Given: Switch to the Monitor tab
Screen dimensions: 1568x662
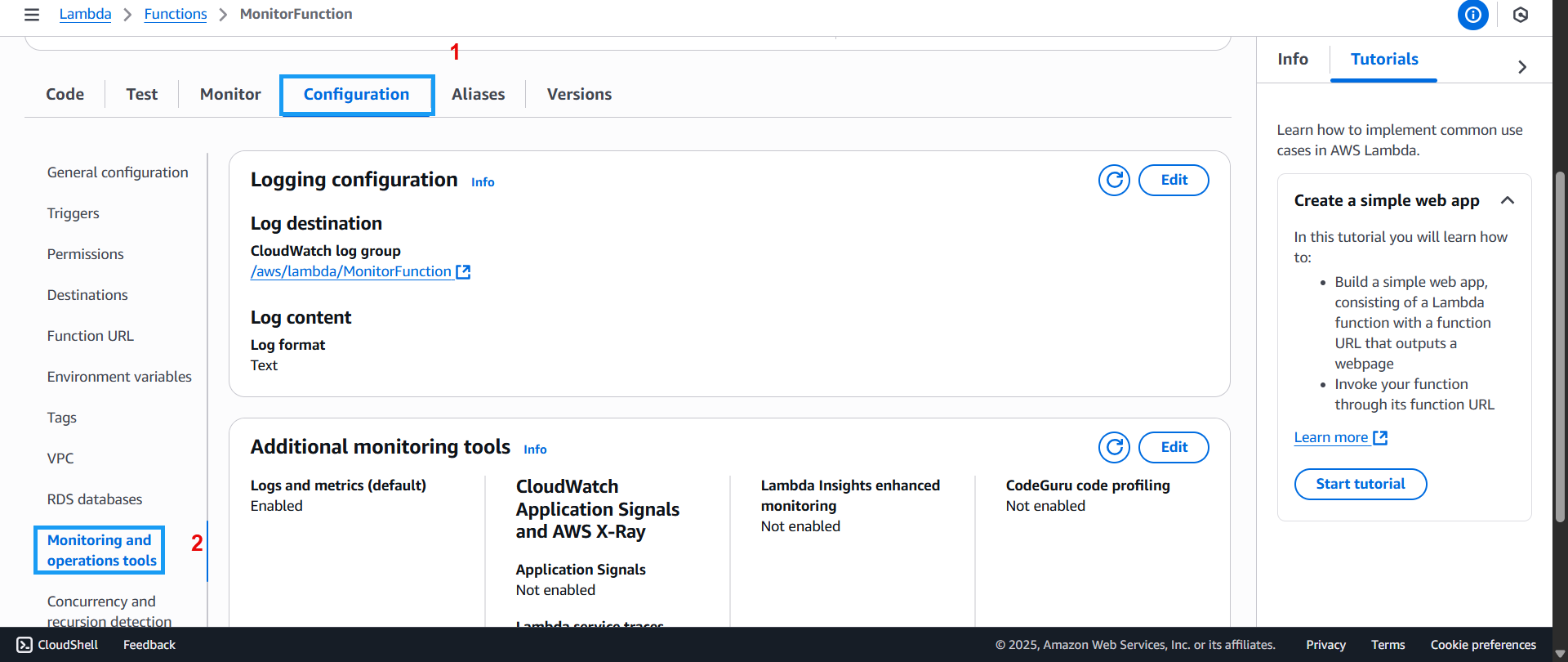Looking at the screenshot, I should point(230,94).
